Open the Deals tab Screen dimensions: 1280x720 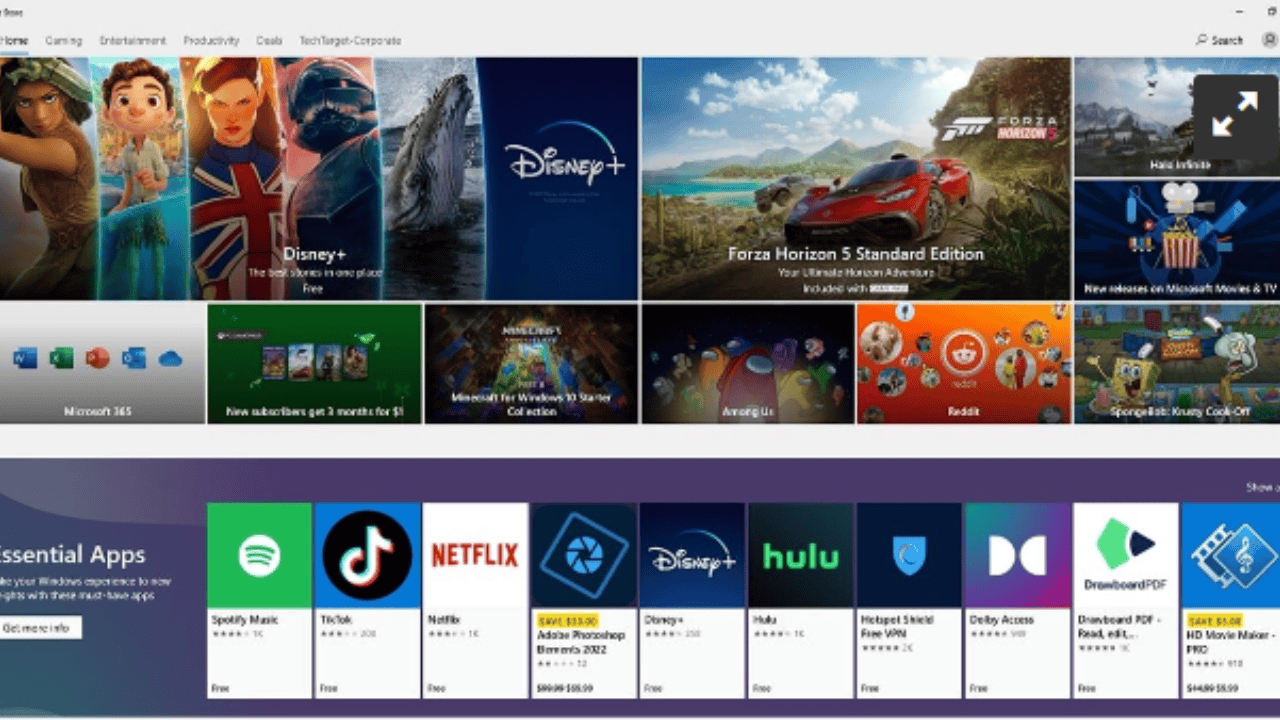coord(269,41)
